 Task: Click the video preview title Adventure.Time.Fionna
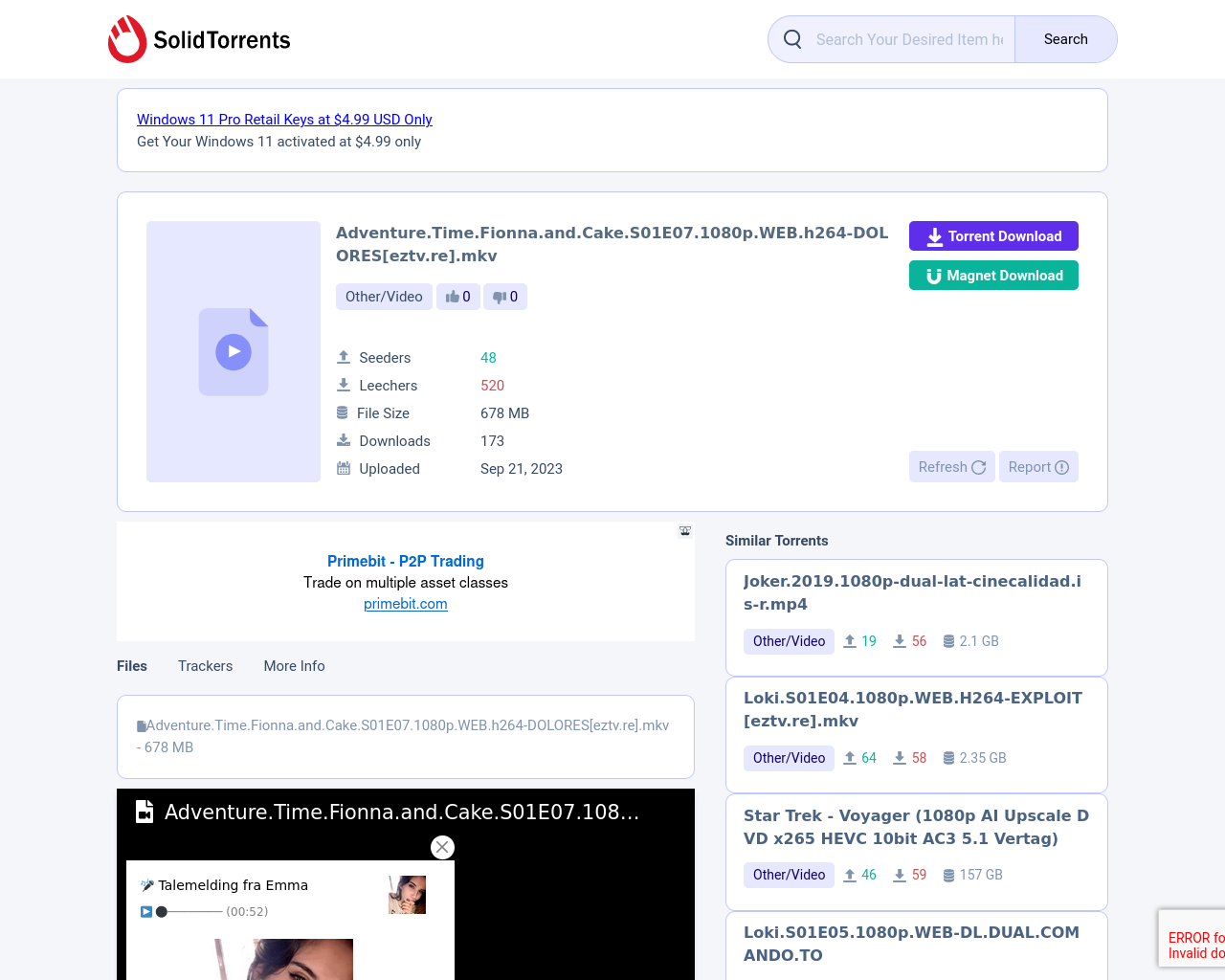point(402,812)
